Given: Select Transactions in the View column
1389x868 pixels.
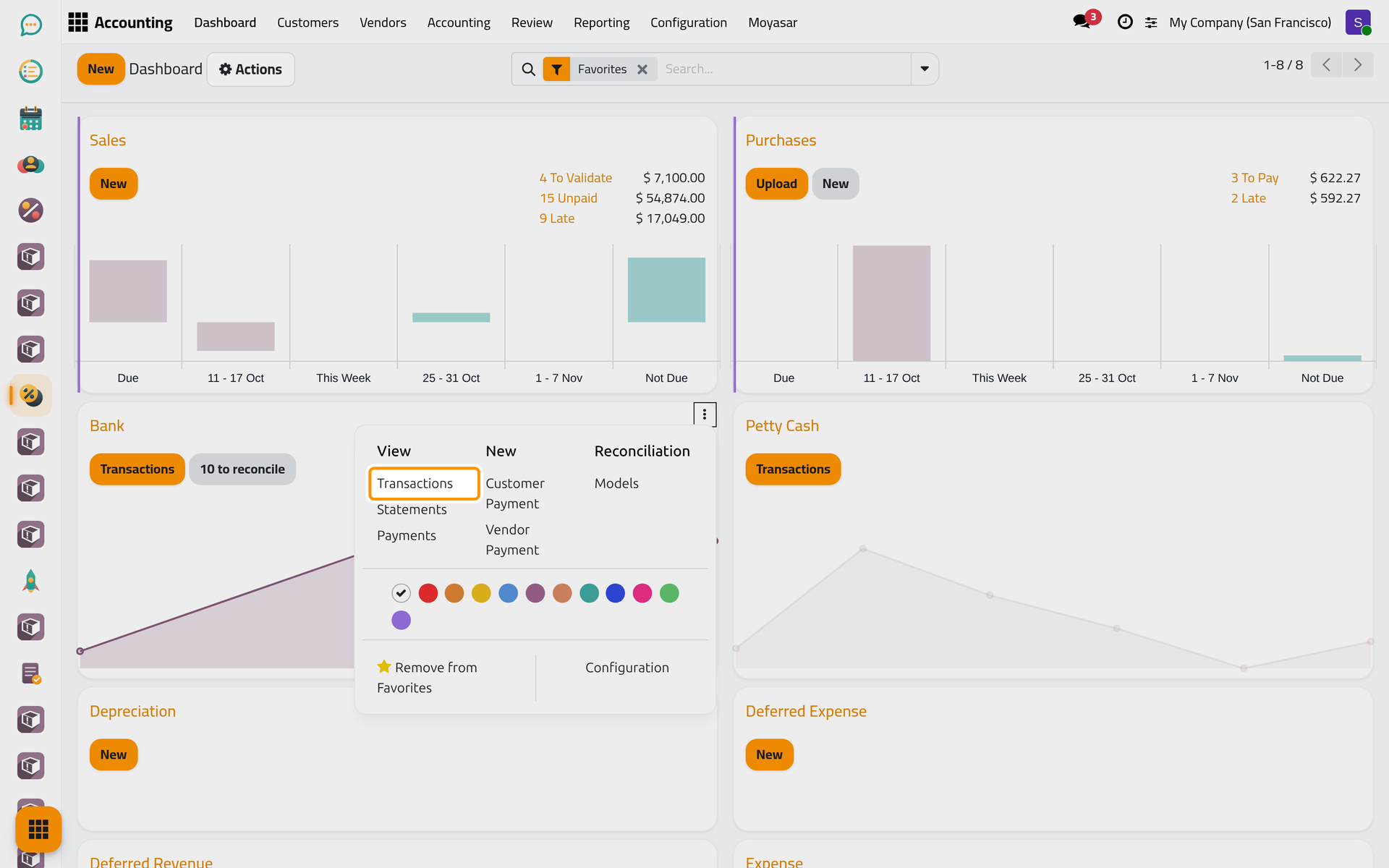Looking at the screenshot, I should click(x=424, y=483).
